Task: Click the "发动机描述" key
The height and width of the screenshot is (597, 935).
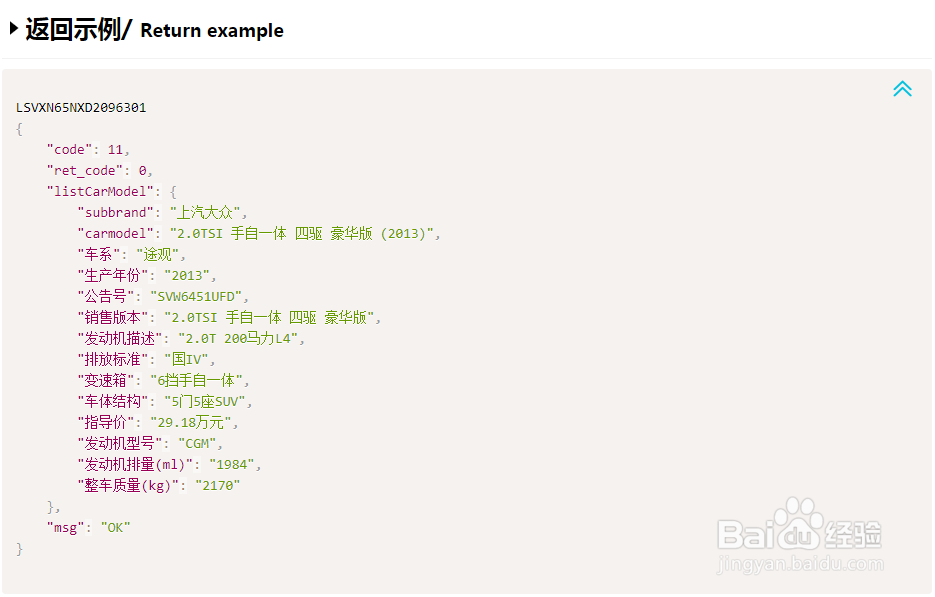Action: click(123, 338)
